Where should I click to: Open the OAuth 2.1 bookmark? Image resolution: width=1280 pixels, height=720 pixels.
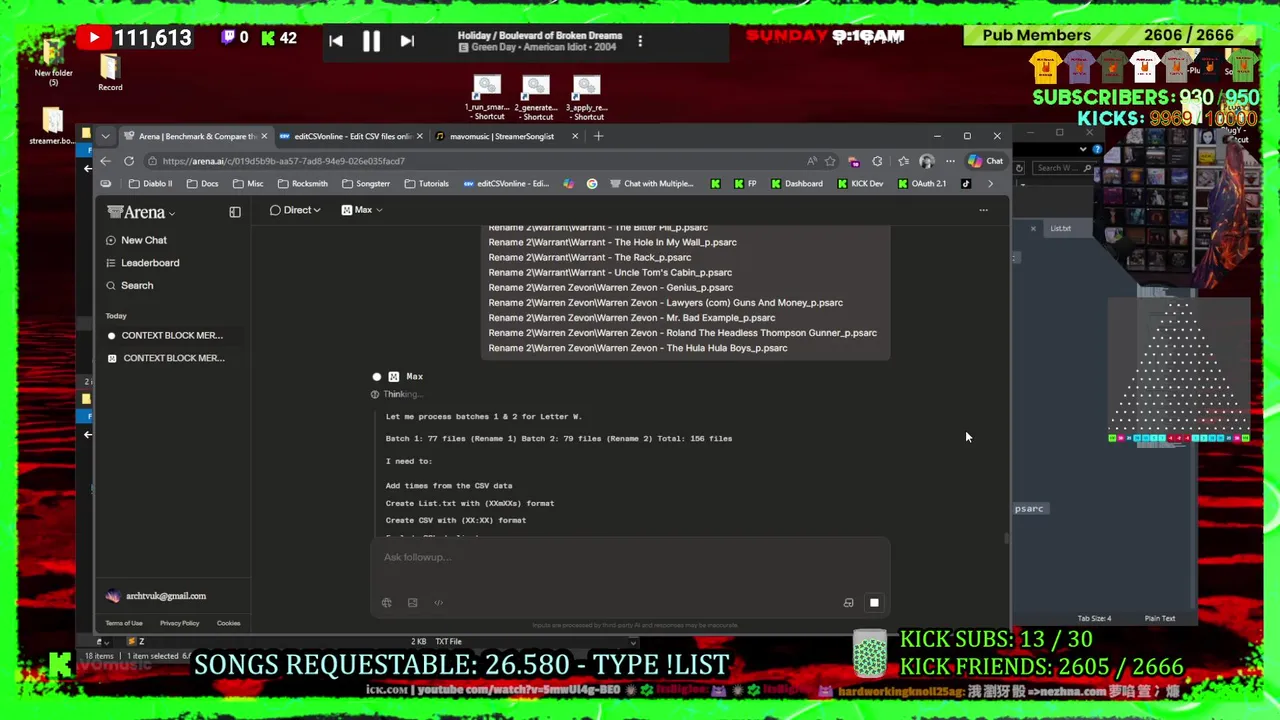click(x=922, y=184)
